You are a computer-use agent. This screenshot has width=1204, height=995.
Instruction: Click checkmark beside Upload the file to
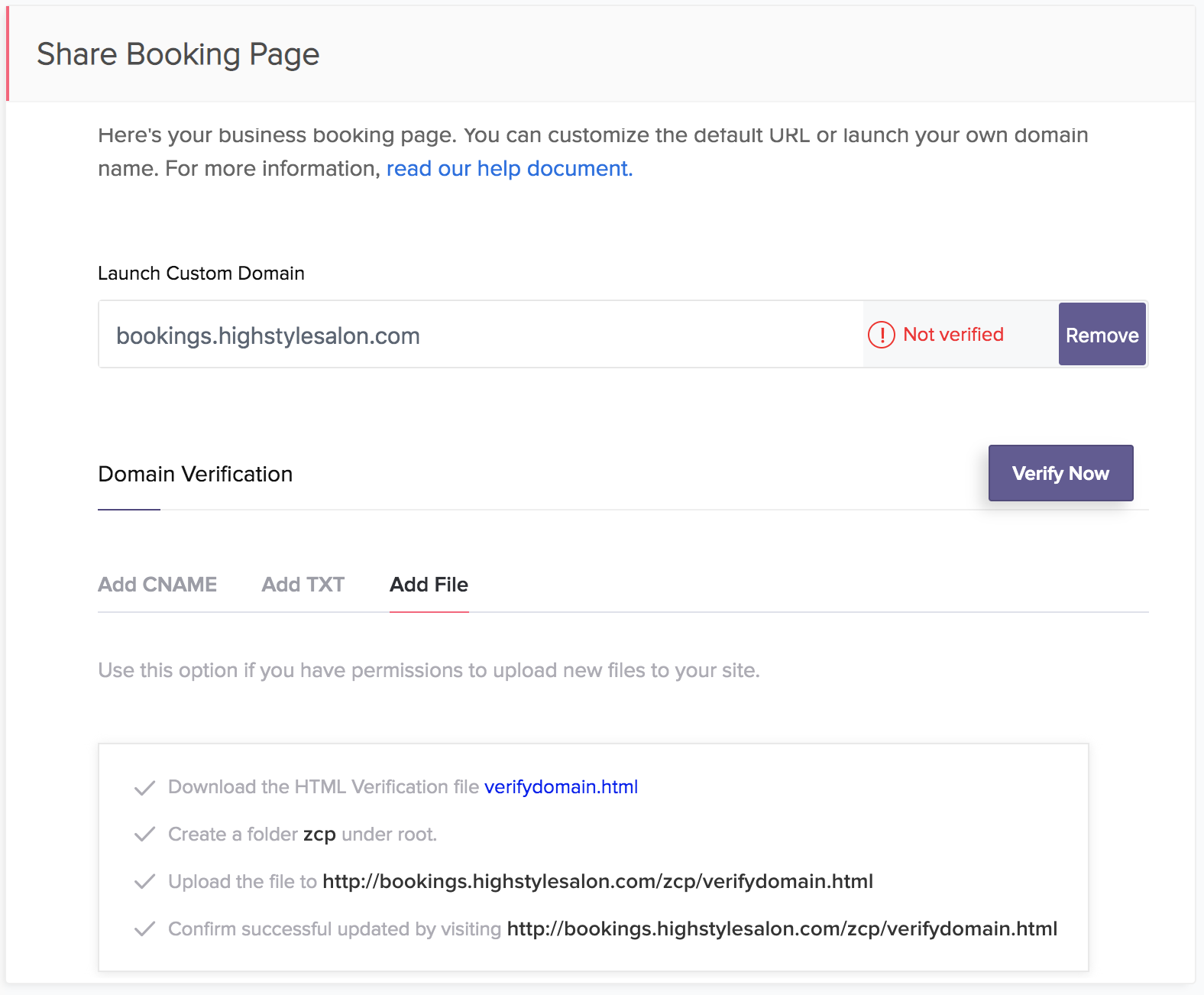[x=144, y=882]
